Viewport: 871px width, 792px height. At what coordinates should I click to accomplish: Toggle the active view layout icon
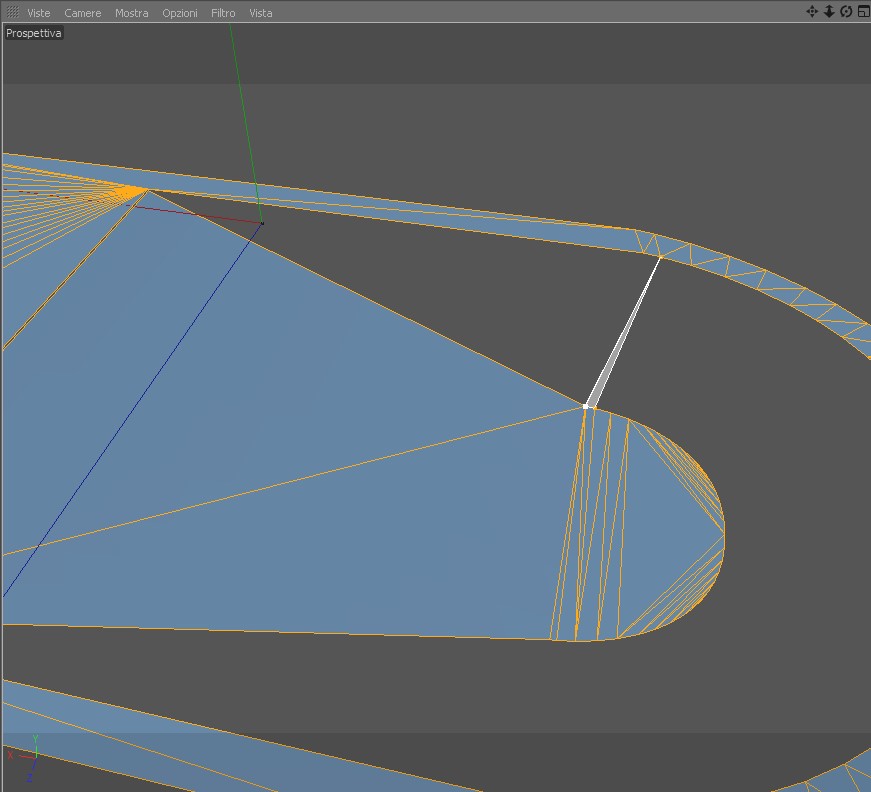click(863, 12)
